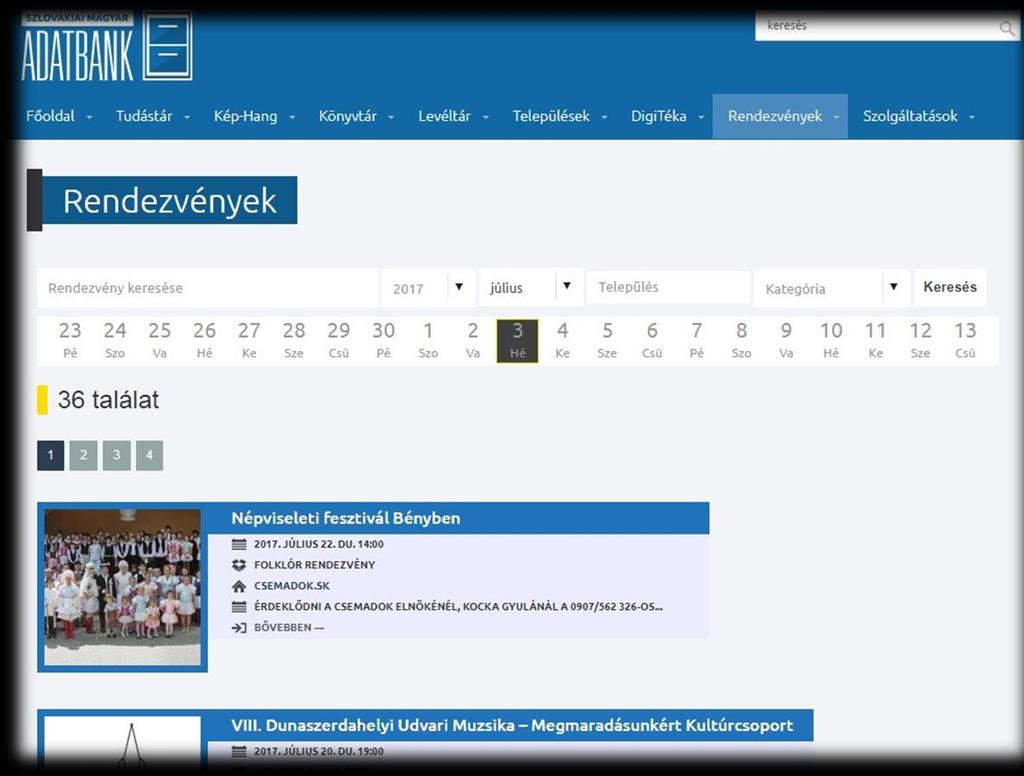Click the Érdeklődni a Csemadok elnökénél text
Viewport: 1024px width, 776px height.
click(x=458, y=607)
